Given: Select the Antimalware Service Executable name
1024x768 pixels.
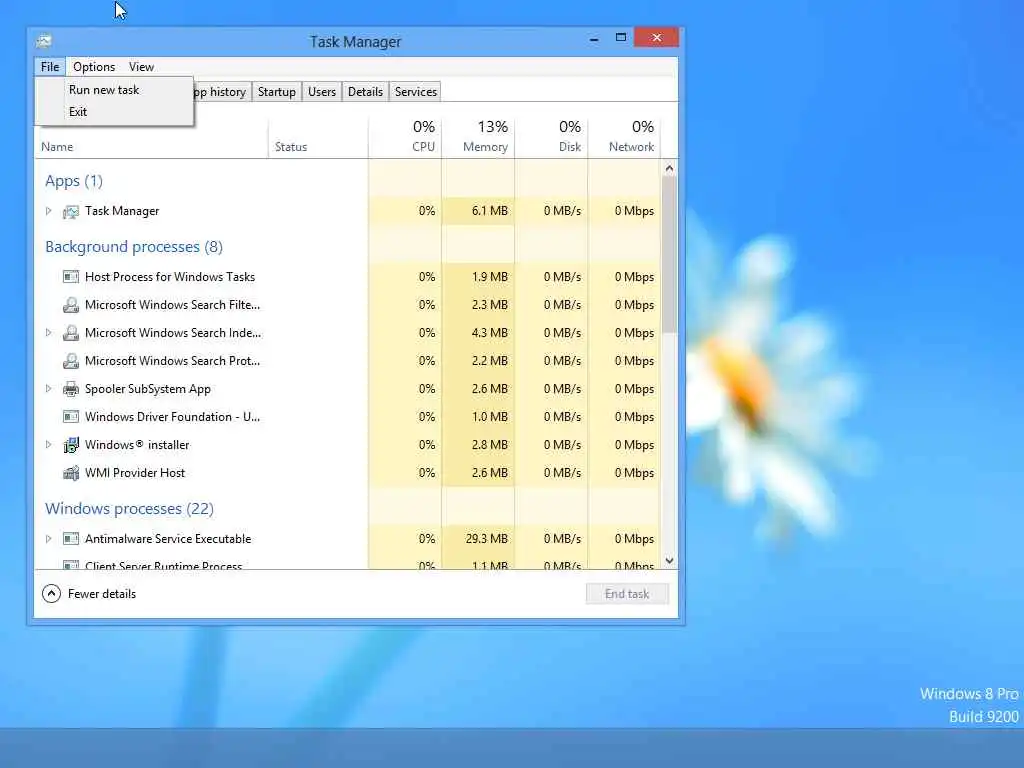Looking at the screenshot, I should [x=168, y=539].
